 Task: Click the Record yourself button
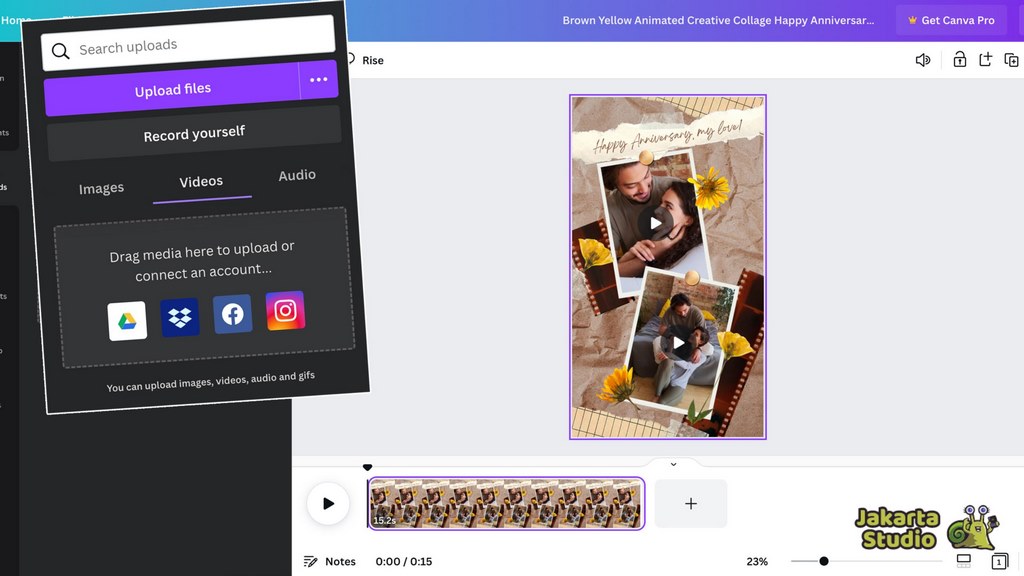(194, 134)
